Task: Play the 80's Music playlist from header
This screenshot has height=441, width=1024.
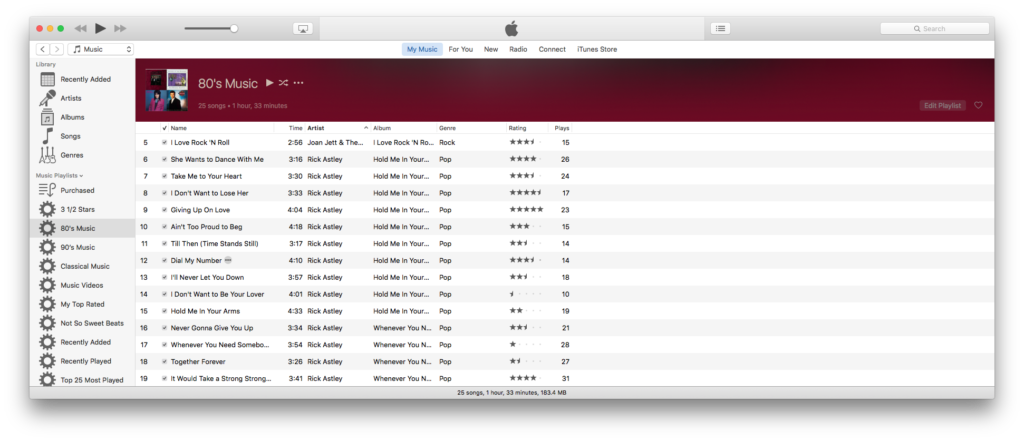Action: click(x=270, y=83)
